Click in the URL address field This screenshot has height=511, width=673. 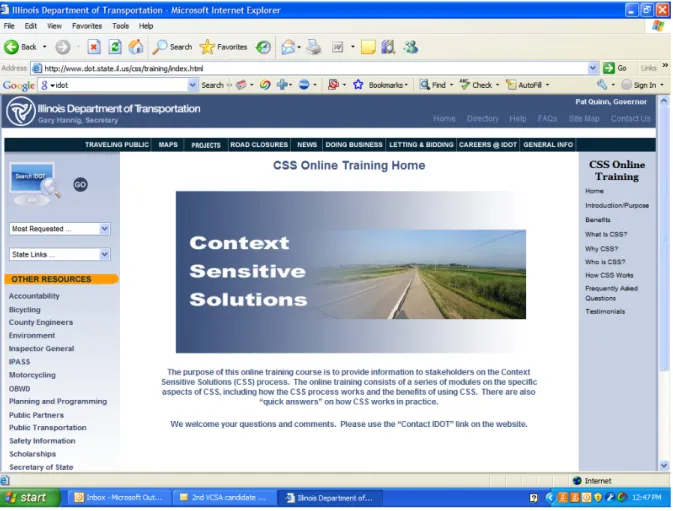click(x=315, y=68)
